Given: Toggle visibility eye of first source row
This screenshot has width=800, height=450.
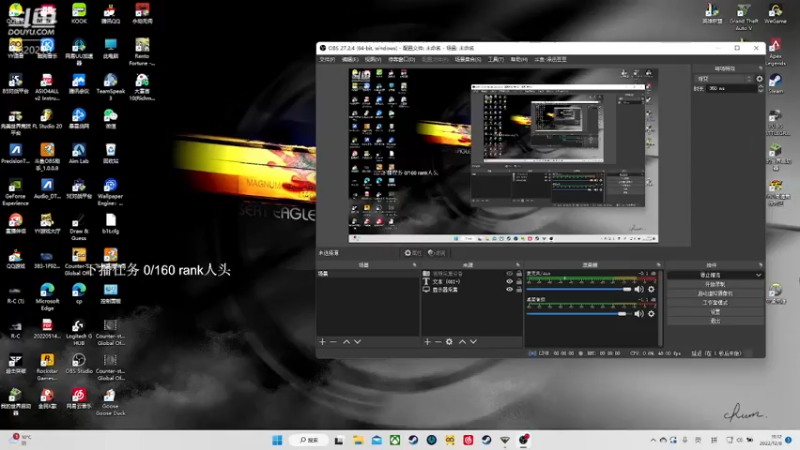Looking at the screenshot, I should point(509,273).
